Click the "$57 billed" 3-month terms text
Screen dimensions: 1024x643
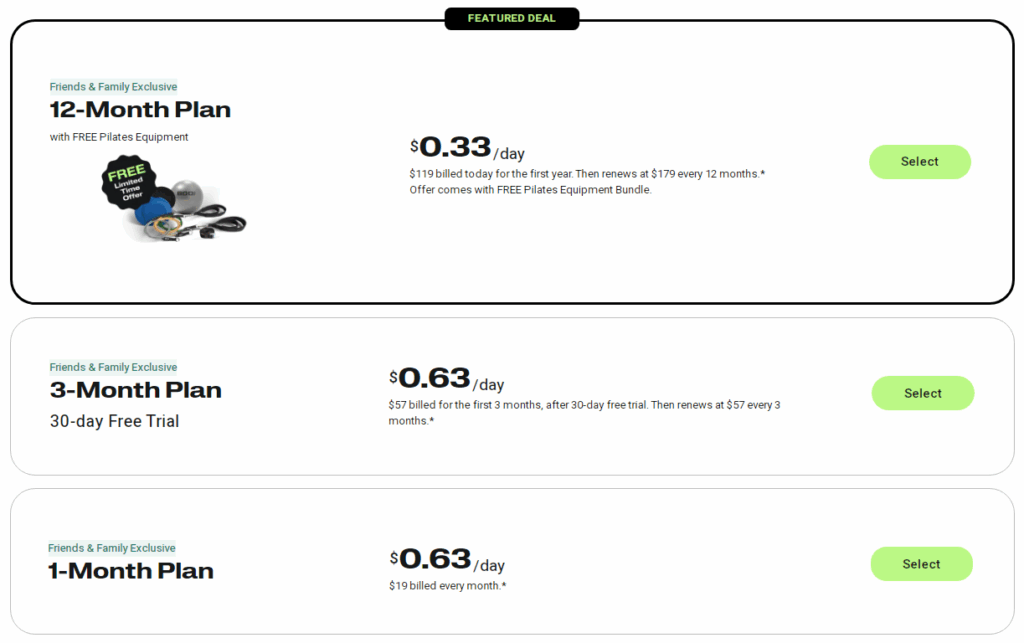pos(585,405)
